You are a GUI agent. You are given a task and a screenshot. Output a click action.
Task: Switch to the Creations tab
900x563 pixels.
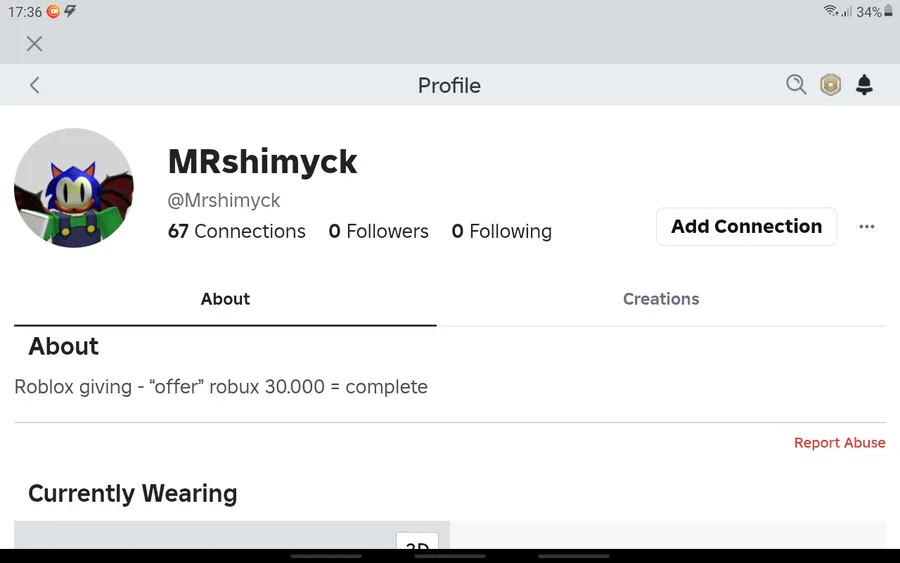click(661, 299)
